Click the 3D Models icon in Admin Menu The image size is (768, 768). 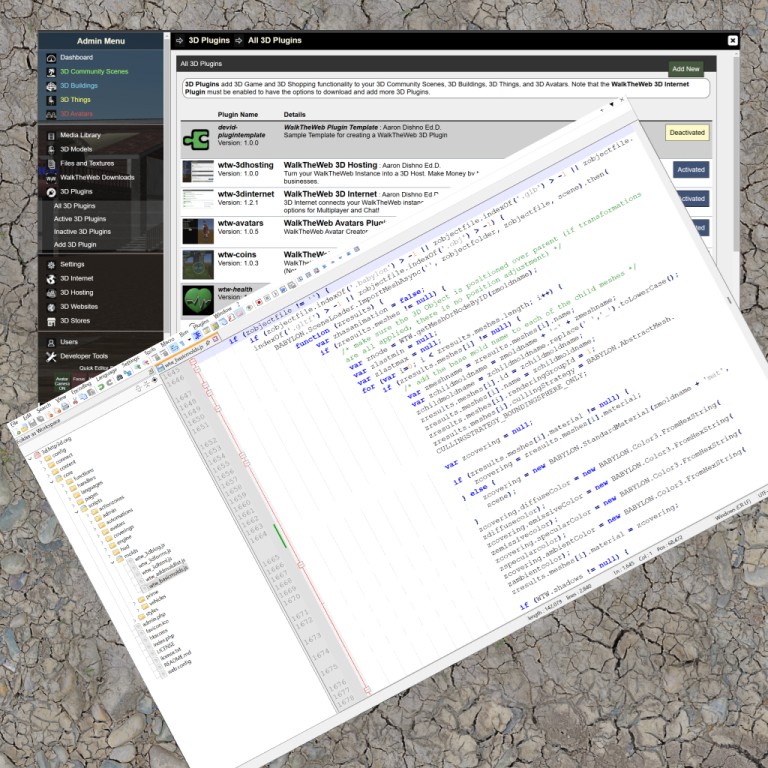pos(51,150)
